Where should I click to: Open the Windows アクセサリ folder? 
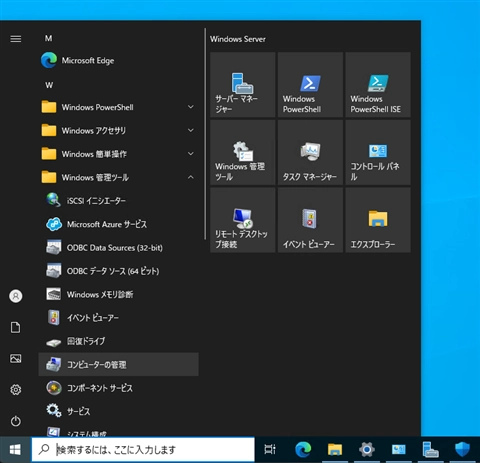point(119,131)
